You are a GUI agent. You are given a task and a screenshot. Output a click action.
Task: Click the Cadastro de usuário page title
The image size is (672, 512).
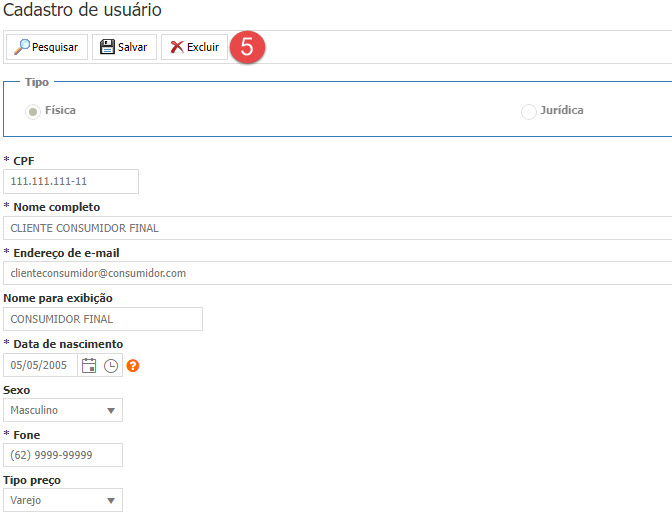(x=82, y=10)
